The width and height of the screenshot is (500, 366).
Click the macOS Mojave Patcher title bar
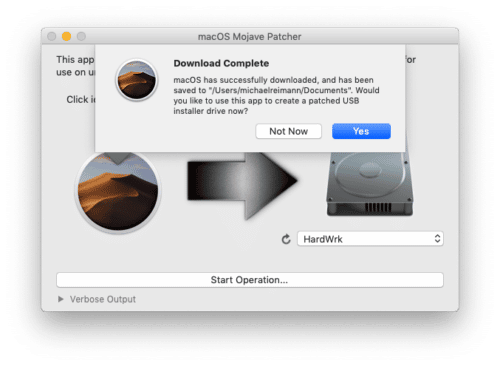click(x=250, y=36)
